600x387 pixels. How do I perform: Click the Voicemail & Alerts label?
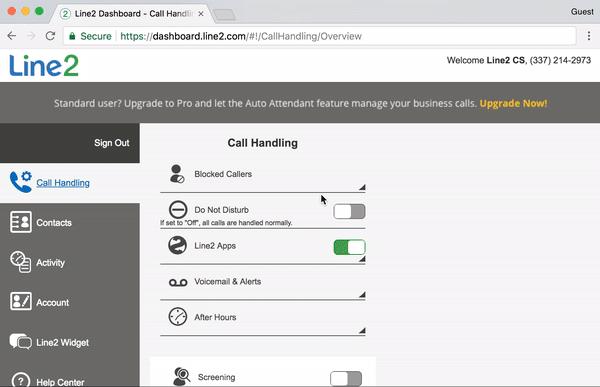[x=228, y=281]
